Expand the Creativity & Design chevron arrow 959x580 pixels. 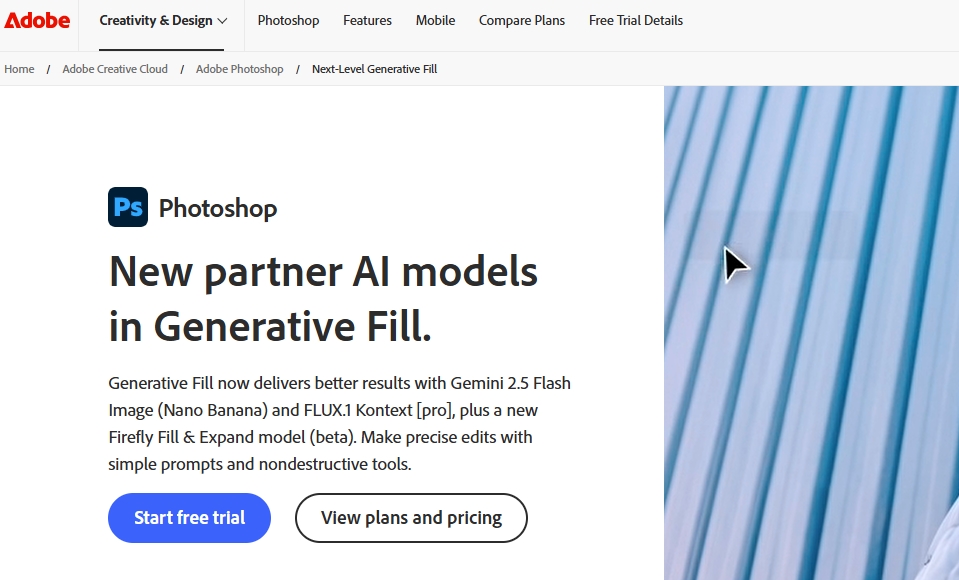[221, 20]
